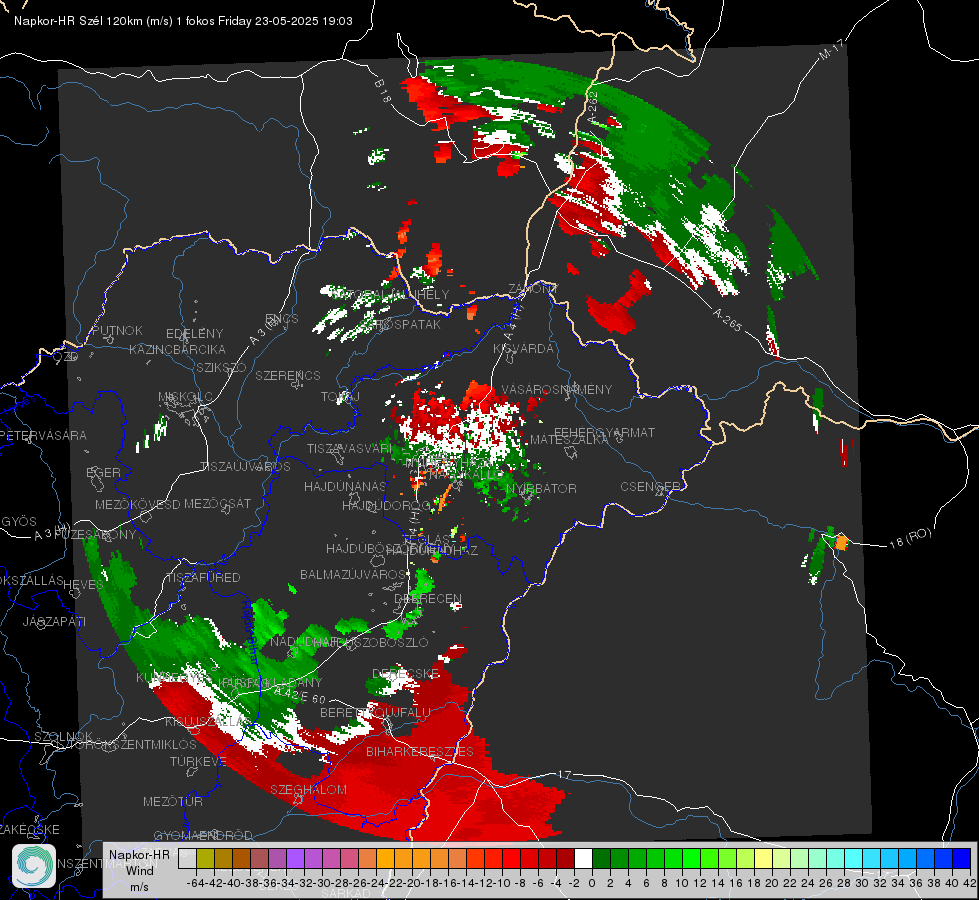Screen dimensions: 979x900
Task: Click the '0' value on the wind scale
Action: (x=592, y=883)
